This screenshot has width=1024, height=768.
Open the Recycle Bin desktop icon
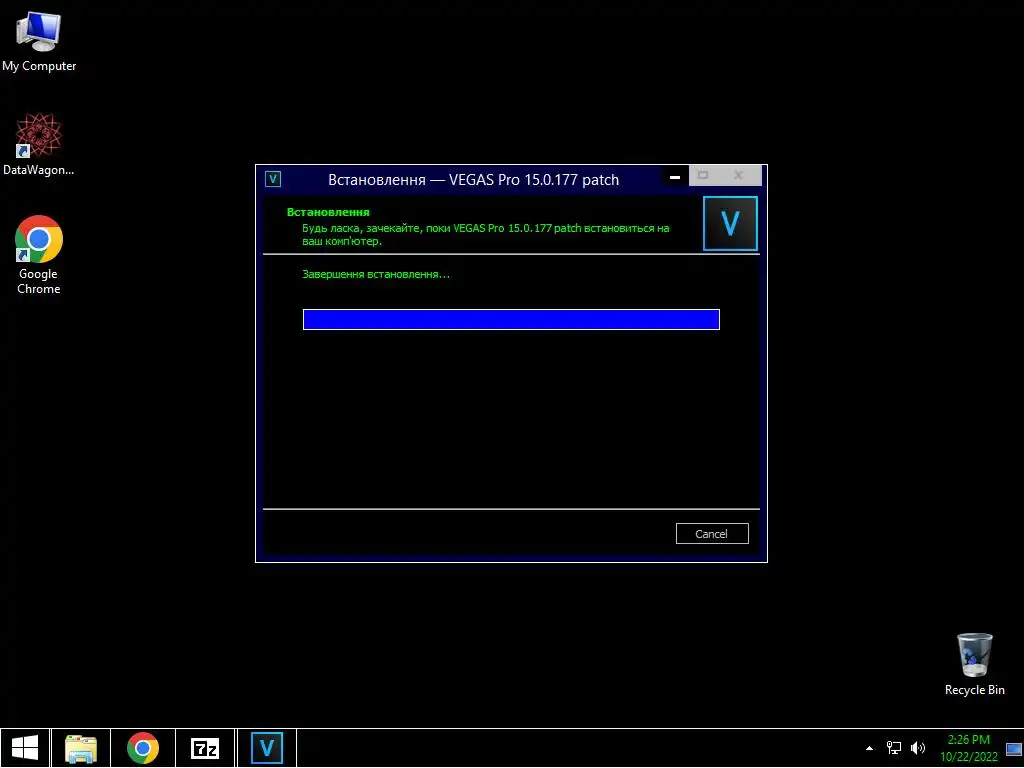point(974,664)
